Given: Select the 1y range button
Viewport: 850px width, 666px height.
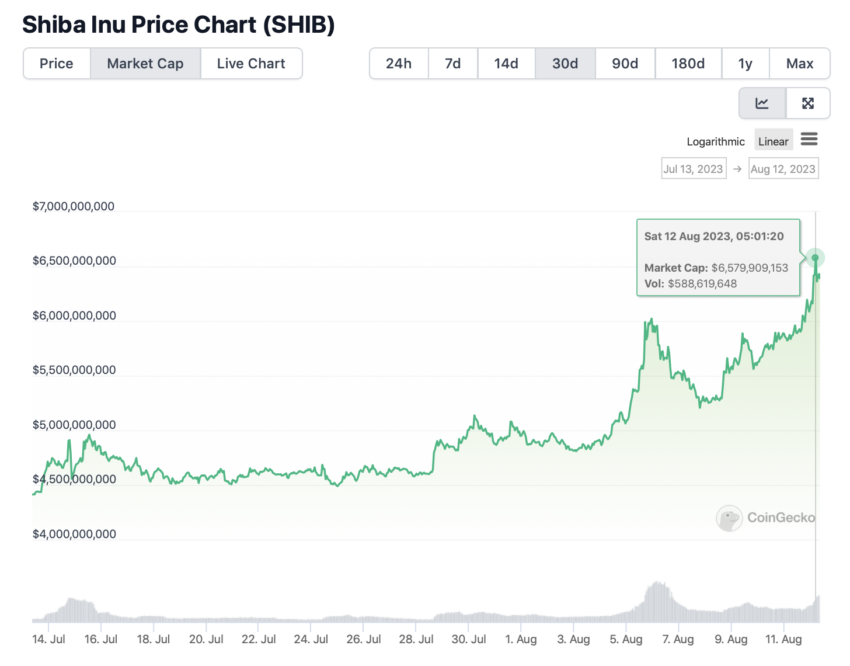Looking at the screenshot, I should pyautogui.click(x=745, y=63).
